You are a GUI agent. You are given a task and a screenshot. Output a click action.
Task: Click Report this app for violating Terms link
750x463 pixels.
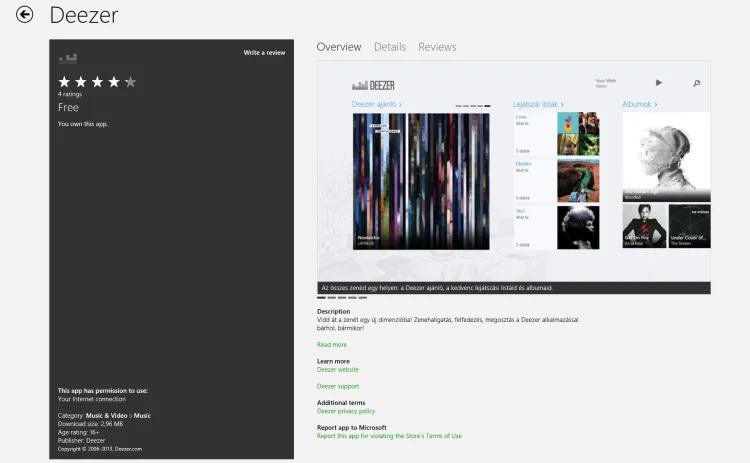tap(389, 436)
